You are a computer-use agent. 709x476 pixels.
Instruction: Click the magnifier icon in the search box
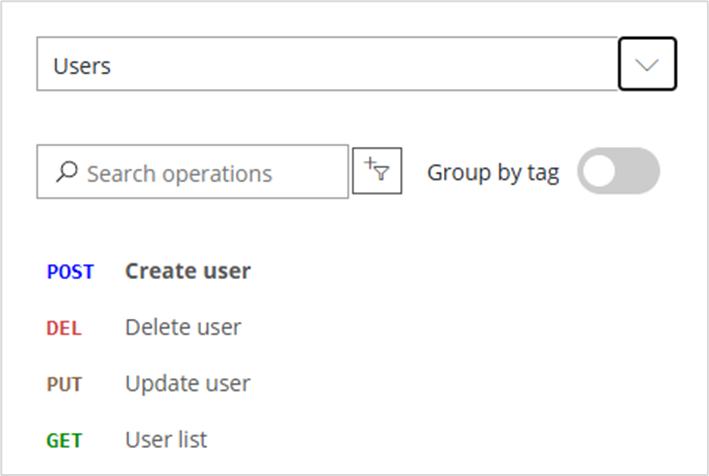(x=67, y=172)
